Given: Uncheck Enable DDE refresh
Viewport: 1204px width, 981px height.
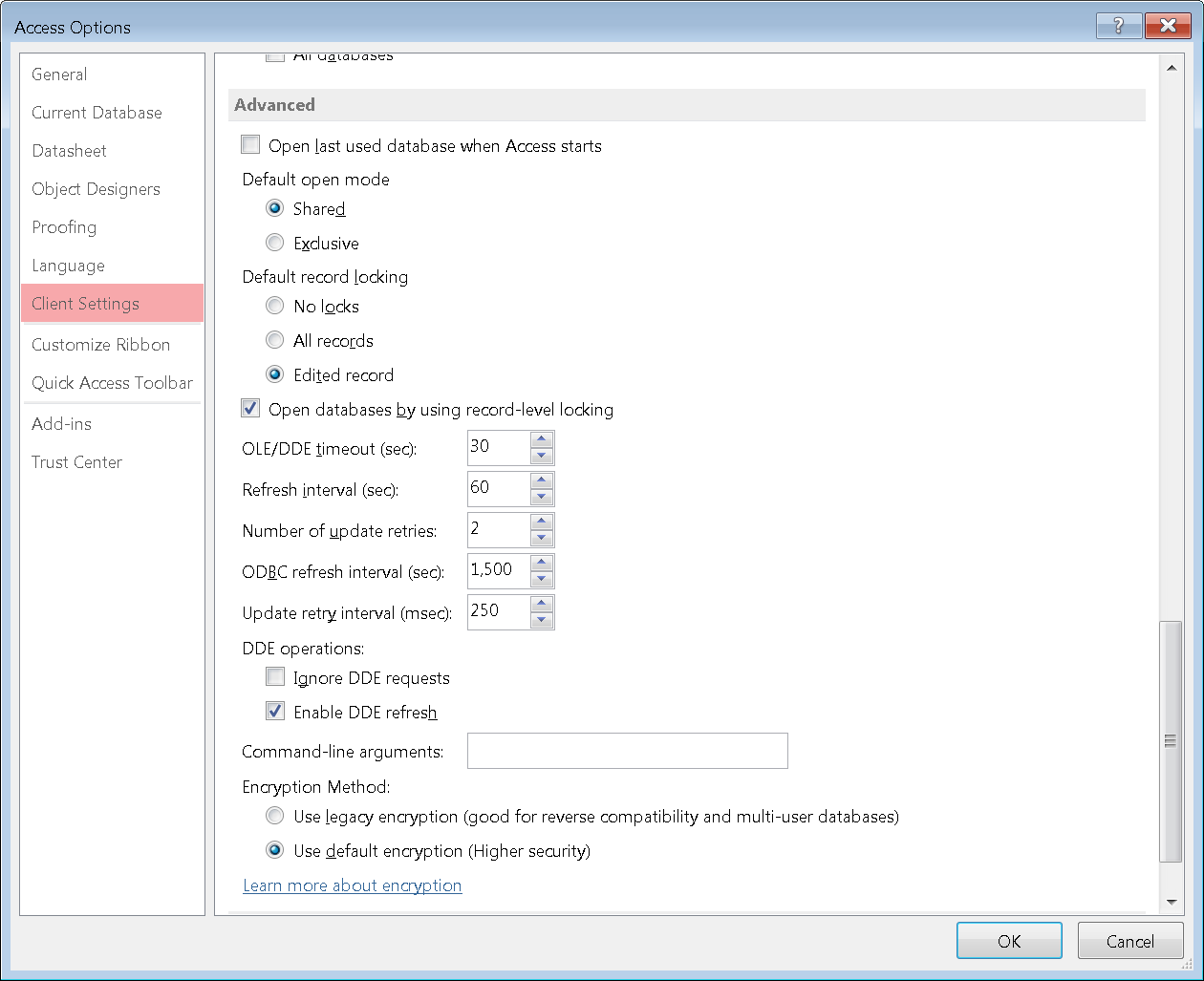Looking at the screenshot, I should 275,712.
